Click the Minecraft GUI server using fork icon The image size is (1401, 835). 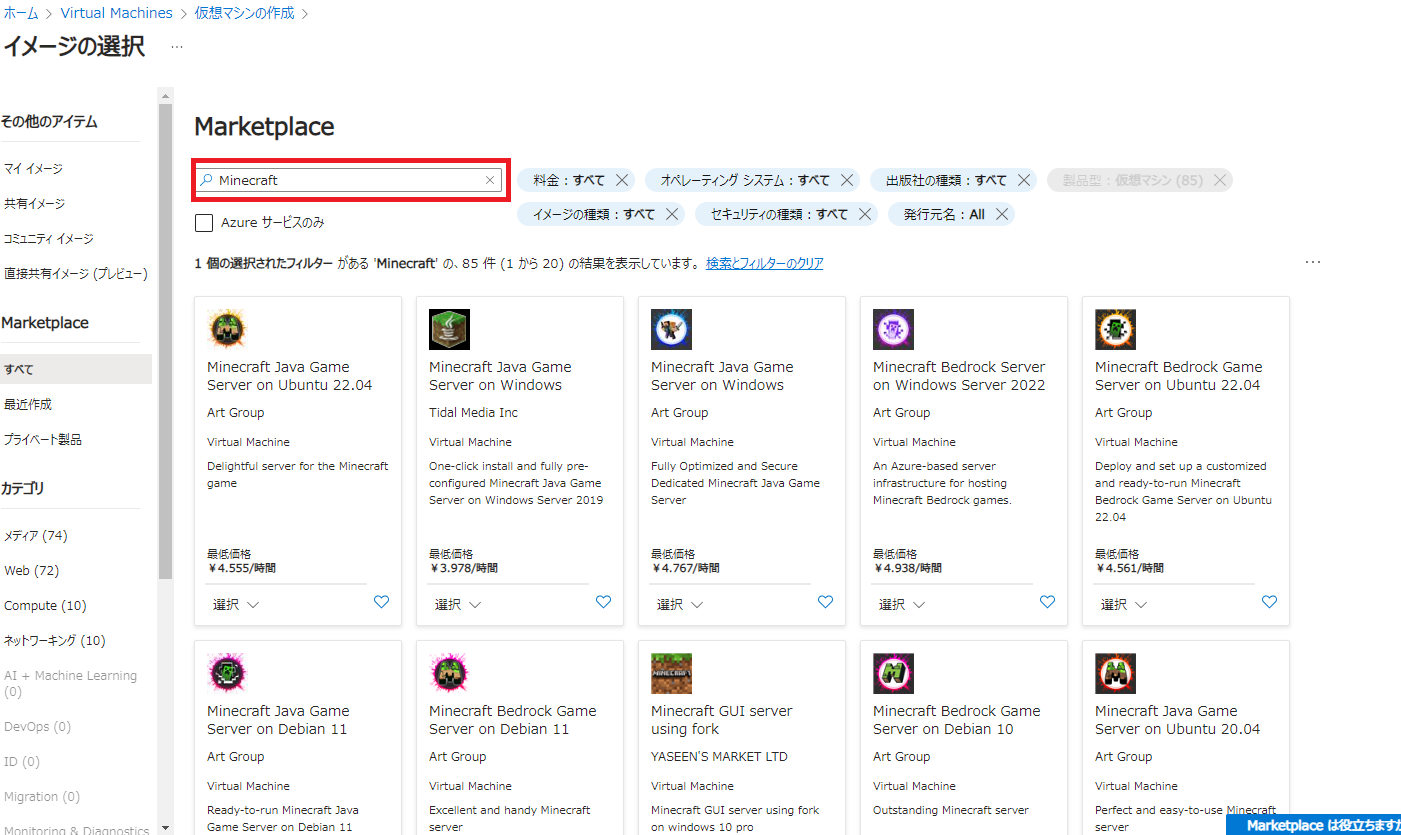(x=671, y=673)
